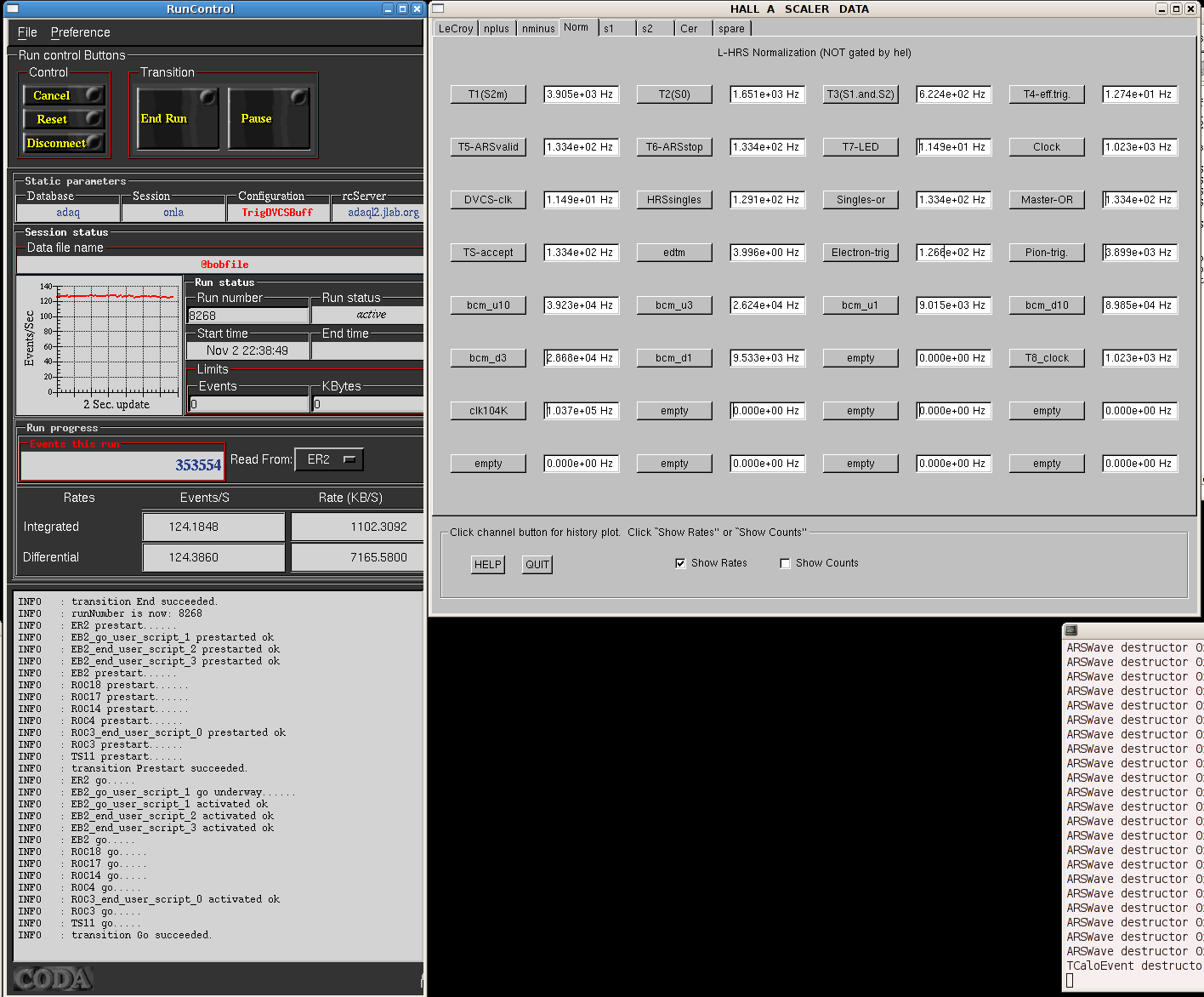The image size is (1204, 997).
Task: Click the QUIT button in scaler window
Action: click(537, 564)
